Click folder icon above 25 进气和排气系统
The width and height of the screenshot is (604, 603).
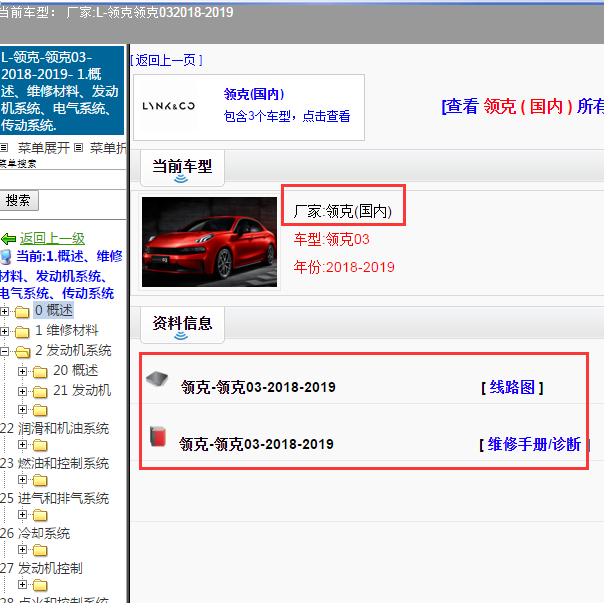40,480
